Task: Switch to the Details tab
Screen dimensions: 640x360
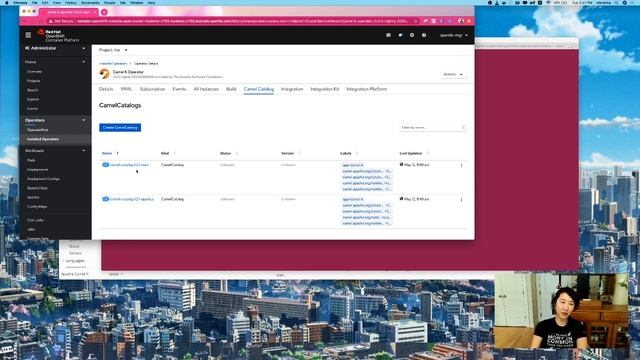Action: 106,89
